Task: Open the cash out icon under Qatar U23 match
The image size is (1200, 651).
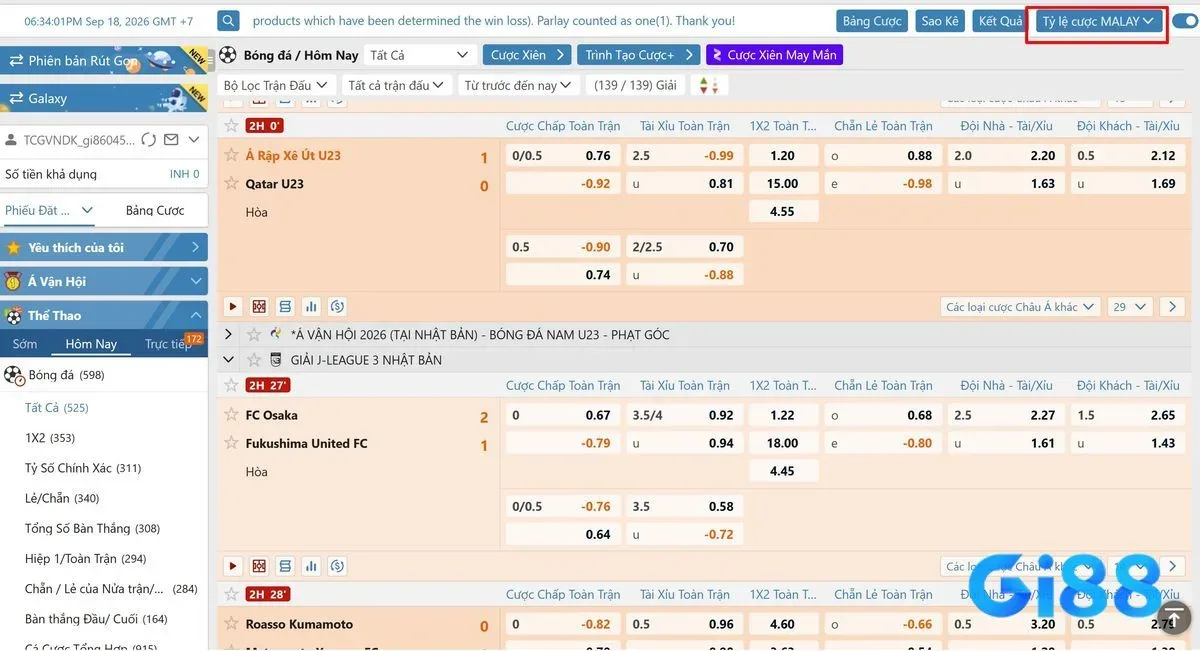Action: 337,307
